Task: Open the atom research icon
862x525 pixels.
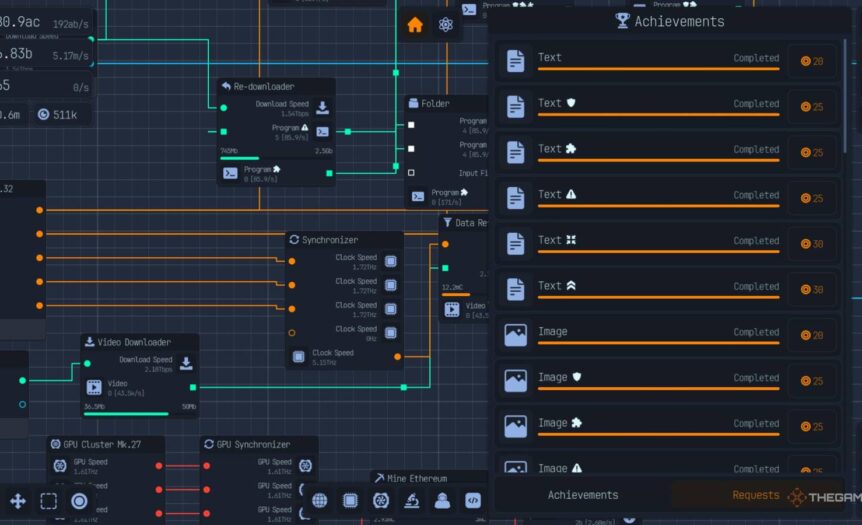Action: coord(446,26)
